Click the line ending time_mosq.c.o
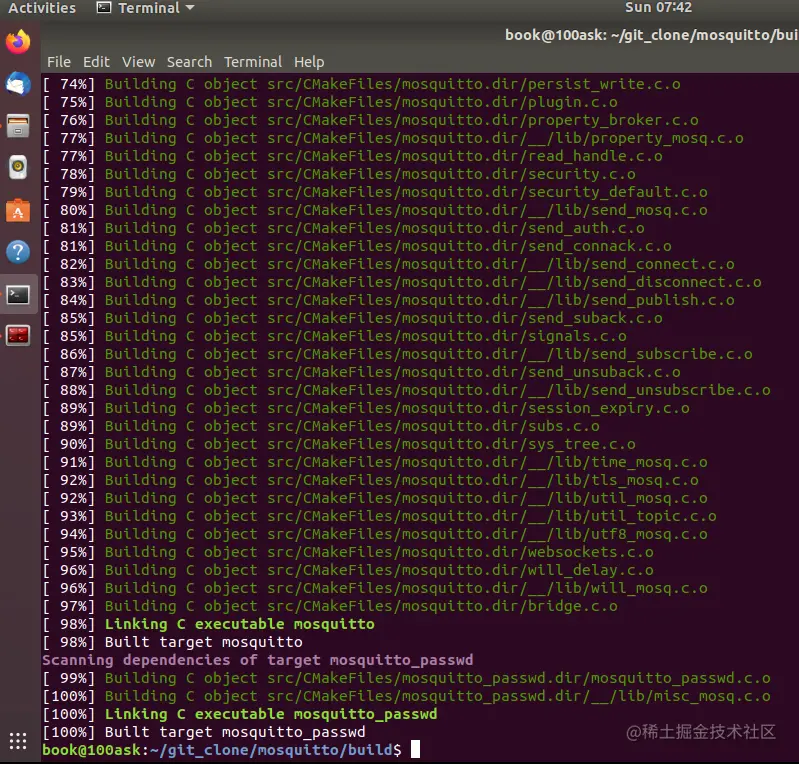 coord(375,462)
